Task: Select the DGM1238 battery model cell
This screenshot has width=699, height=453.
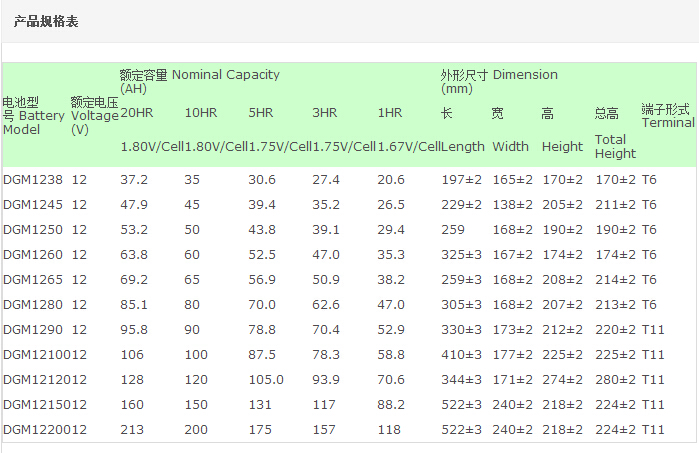Action: [x=33, y=180]
